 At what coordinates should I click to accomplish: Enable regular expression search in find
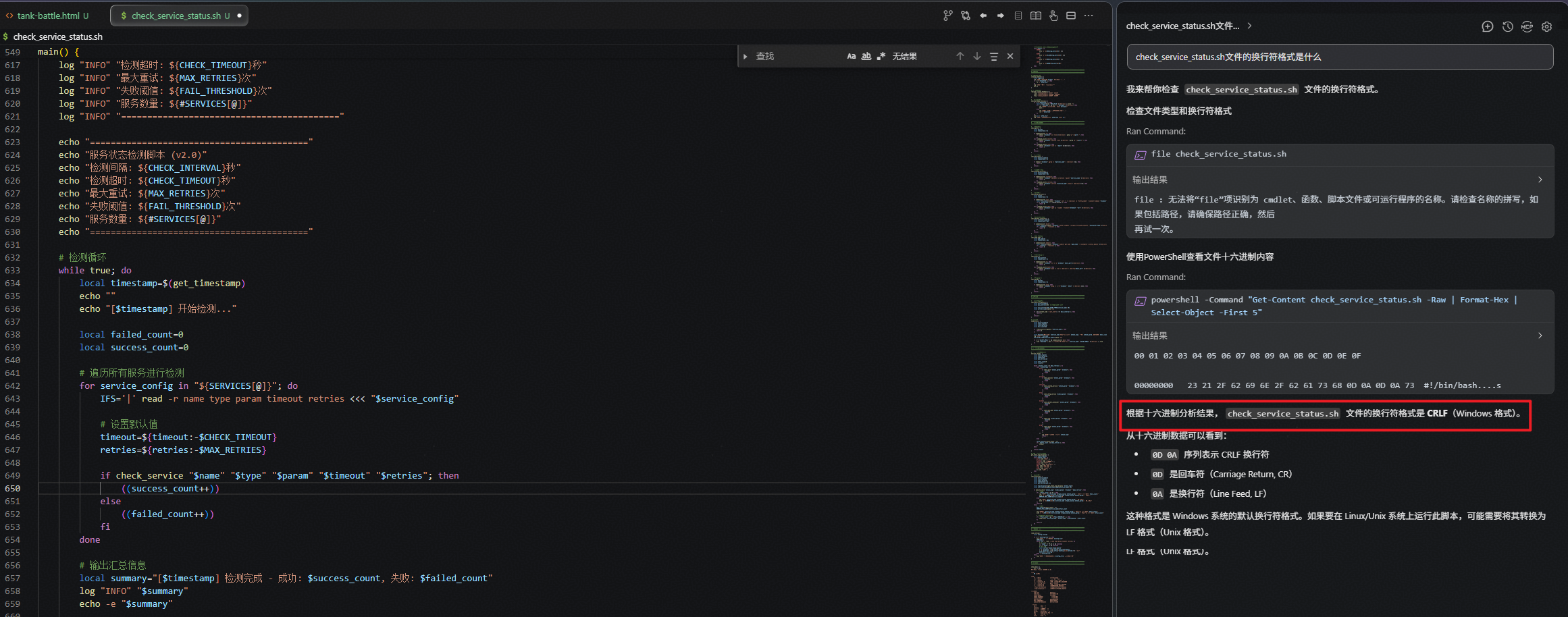coord(881,57)
